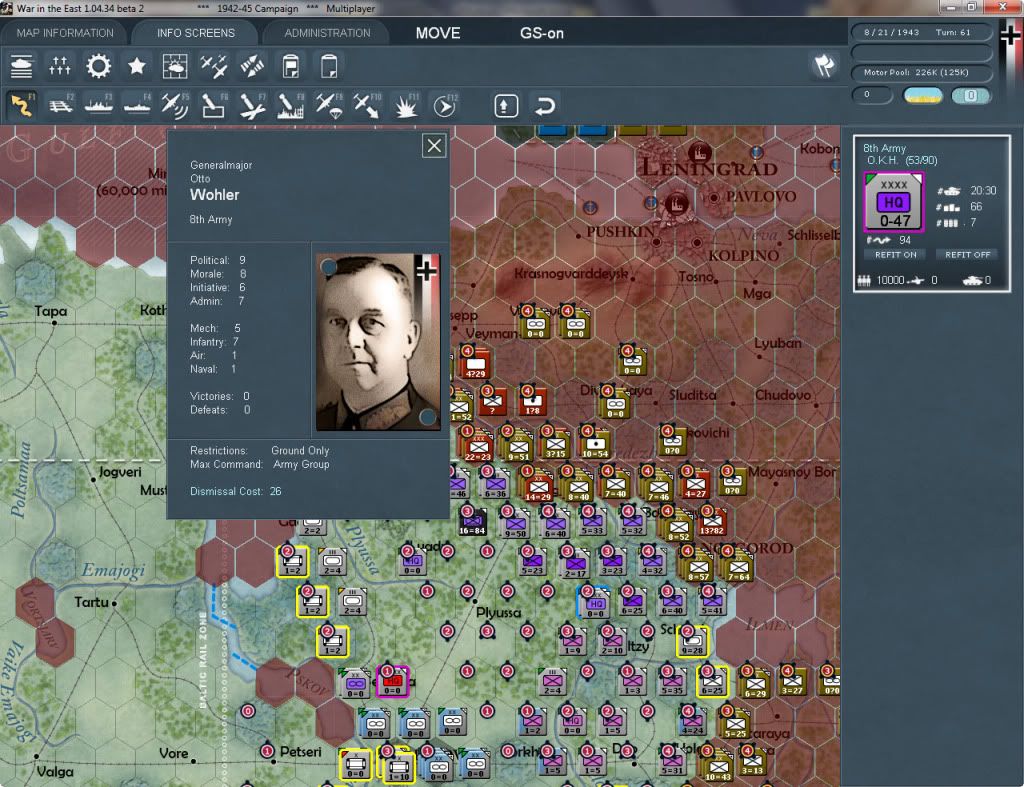1024x787 pixels.
Task: Click the F12 end turn icon
Action: pos(445,105)
